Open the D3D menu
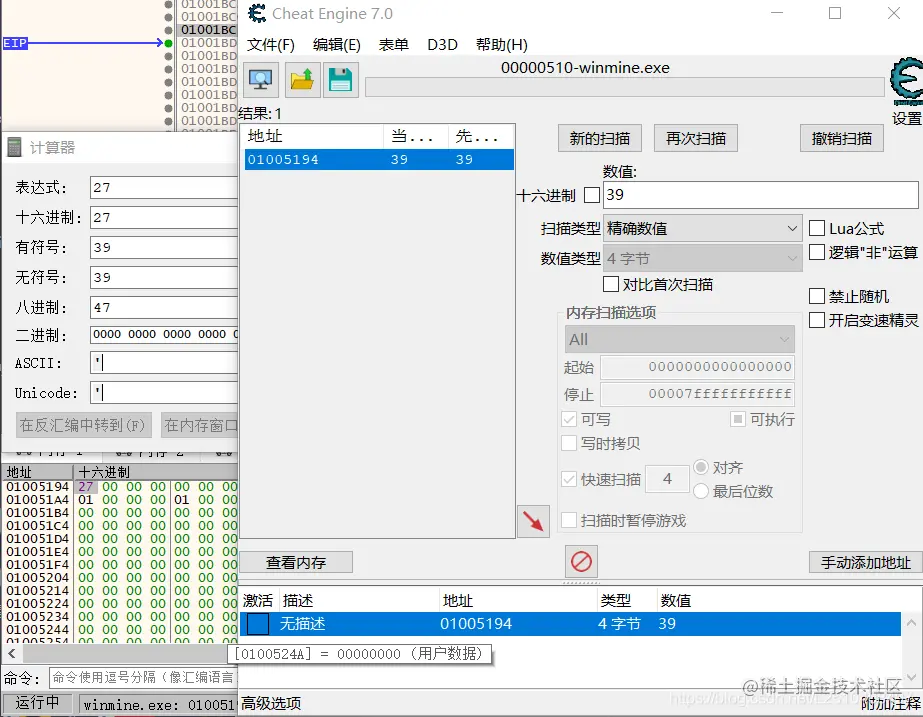This screenshot has width=923, height=717. pyautogui.click(x=442, y=44)
